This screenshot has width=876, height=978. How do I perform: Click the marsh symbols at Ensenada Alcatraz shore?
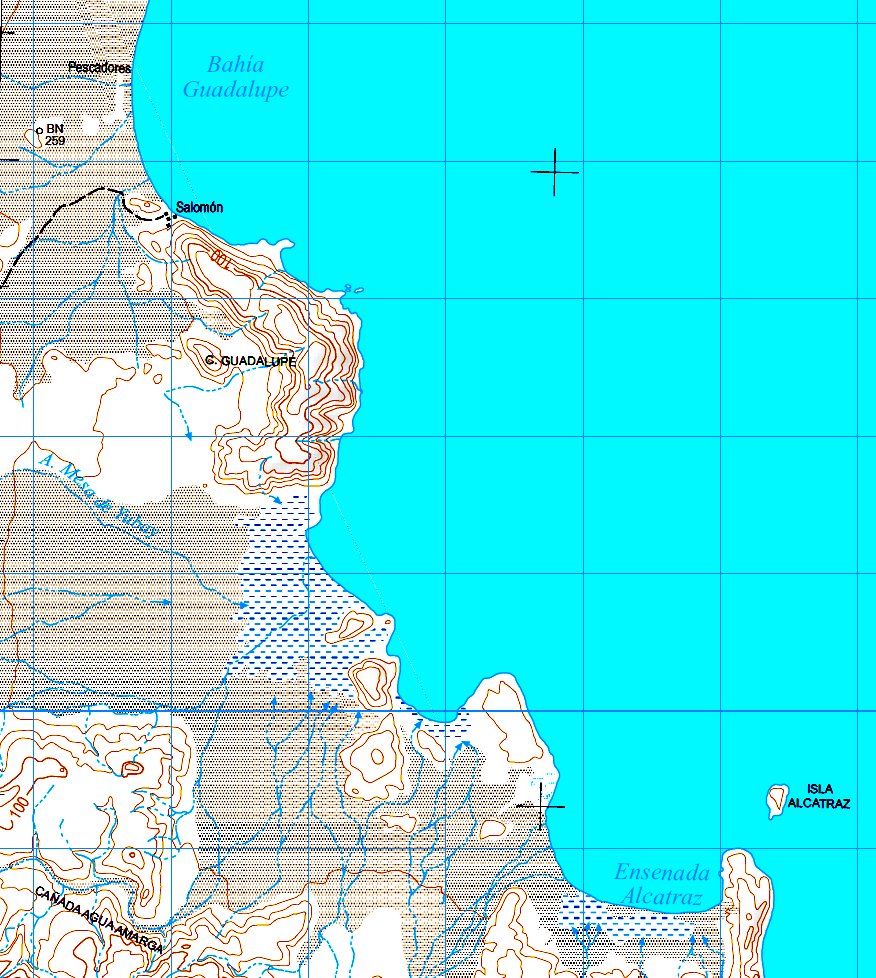point(624,917)
